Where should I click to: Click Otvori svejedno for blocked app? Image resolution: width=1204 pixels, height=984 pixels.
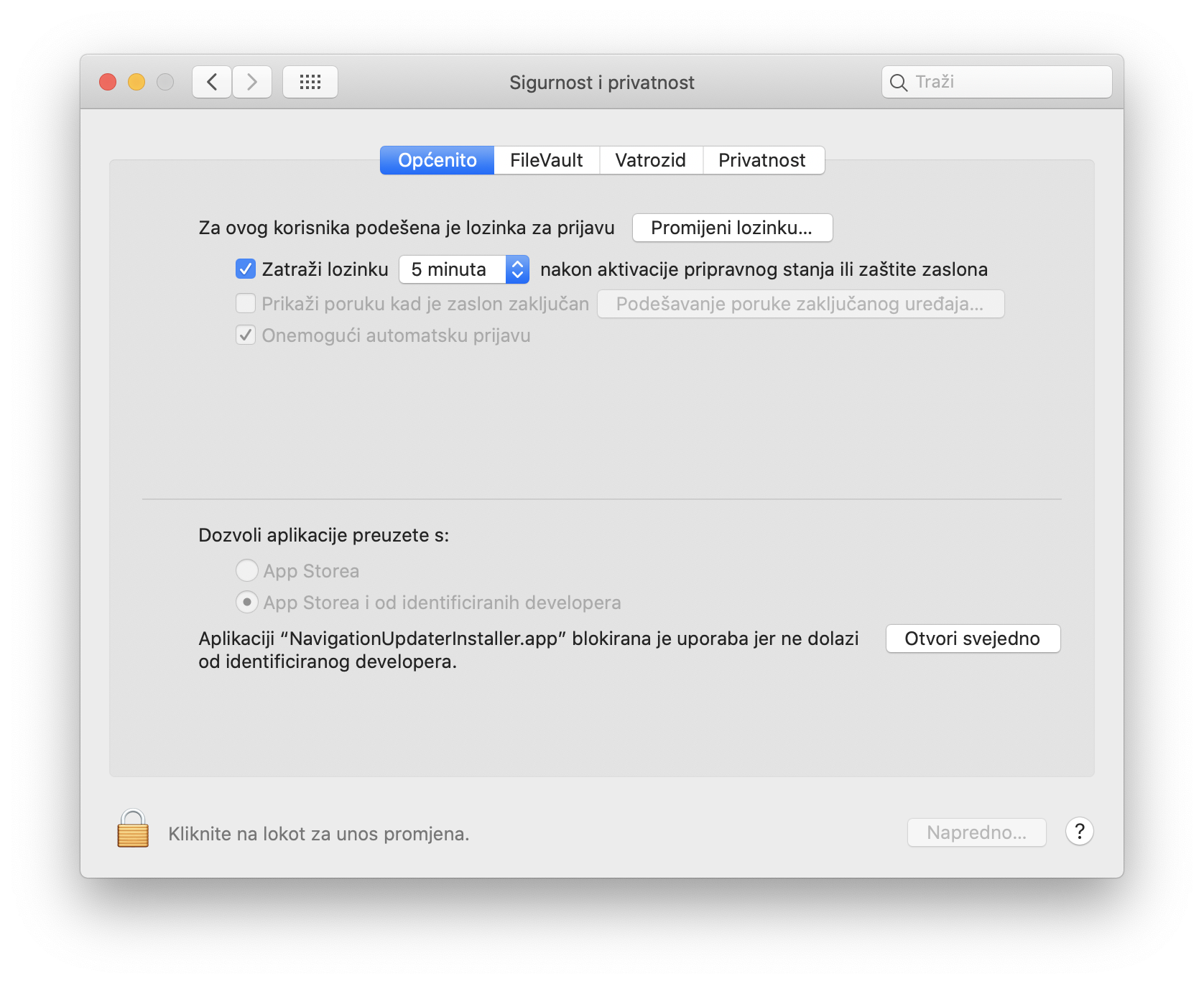(x=973, y=639)
